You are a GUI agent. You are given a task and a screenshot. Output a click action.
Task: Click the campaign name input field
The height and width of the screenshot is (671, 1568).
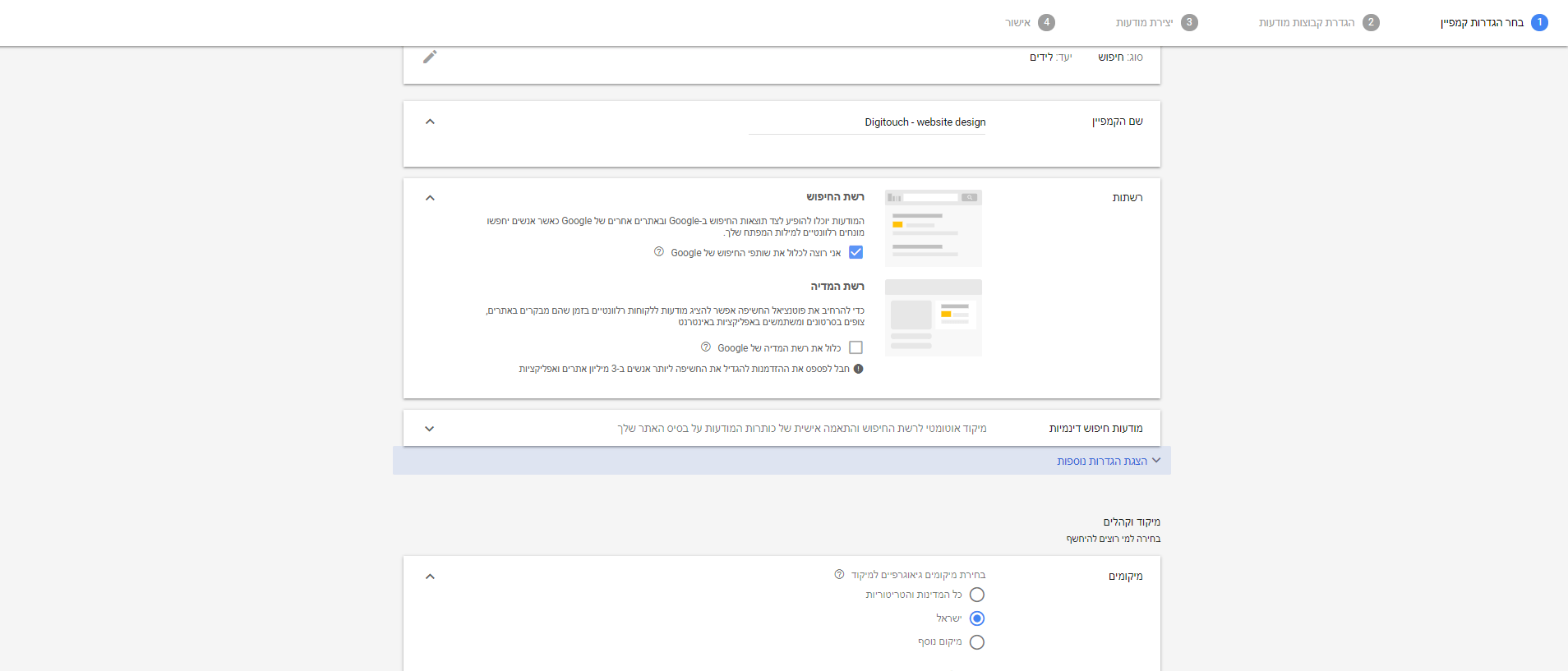867,122
